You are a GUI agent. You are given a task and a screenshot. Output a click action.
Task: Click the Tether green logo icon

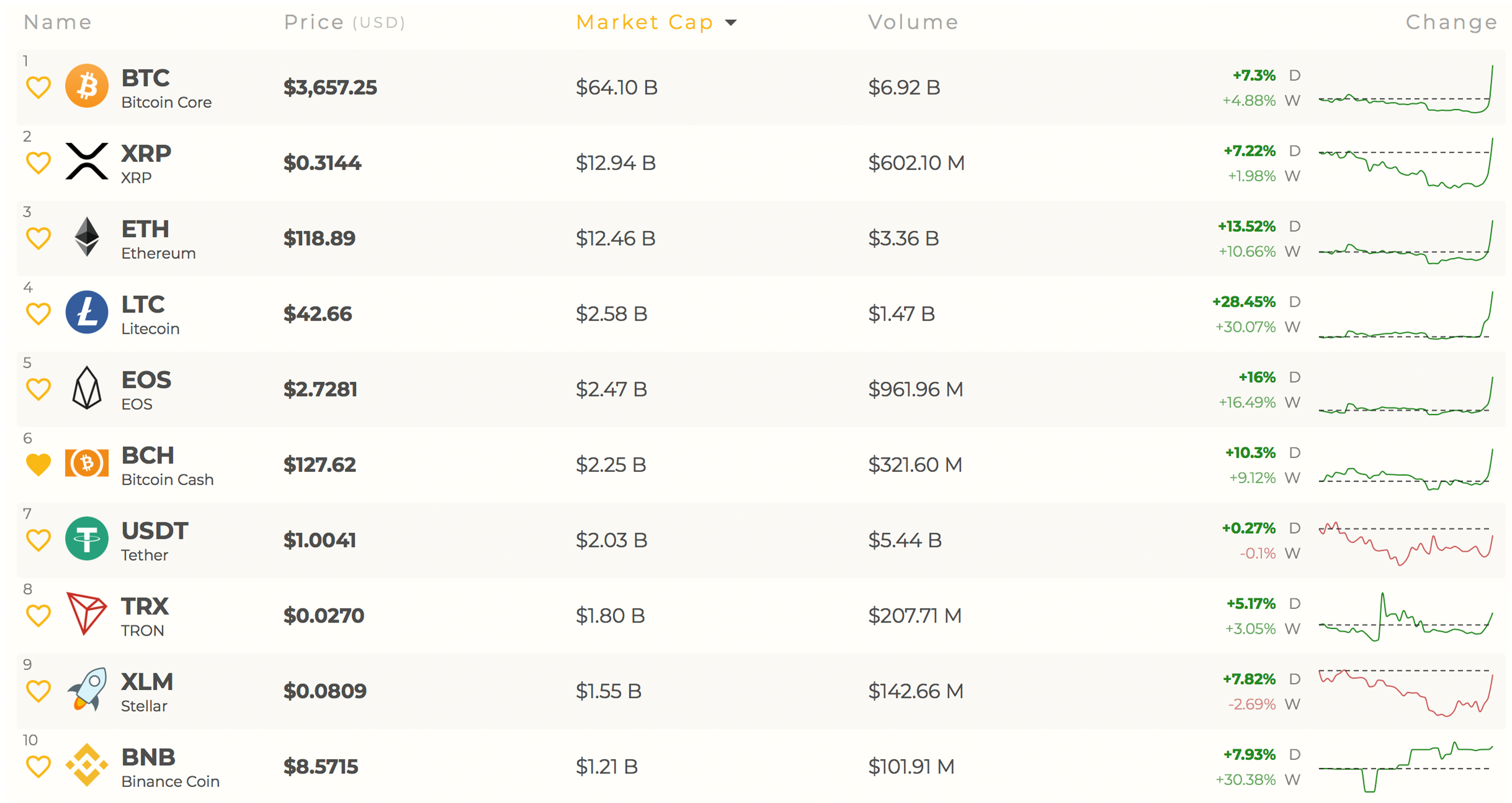click(x=86, y=539)
